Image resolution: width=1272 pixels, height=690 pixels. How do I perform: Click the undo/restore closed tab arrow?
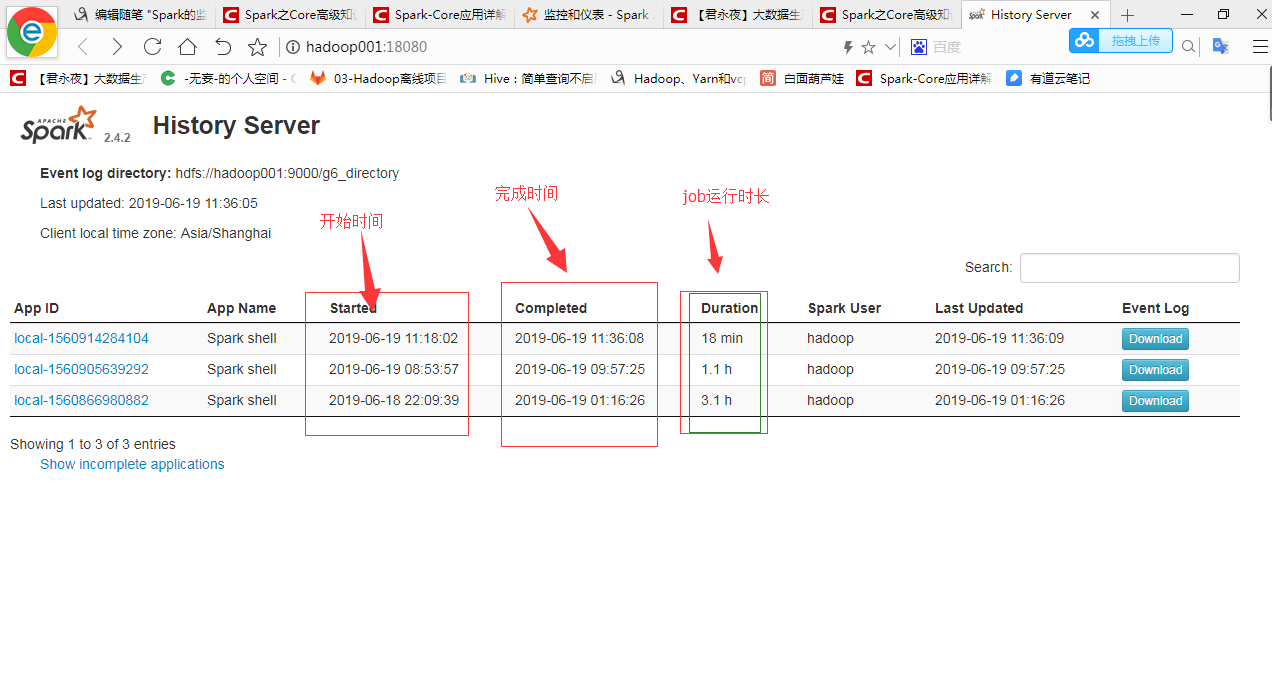pos(223,47)
